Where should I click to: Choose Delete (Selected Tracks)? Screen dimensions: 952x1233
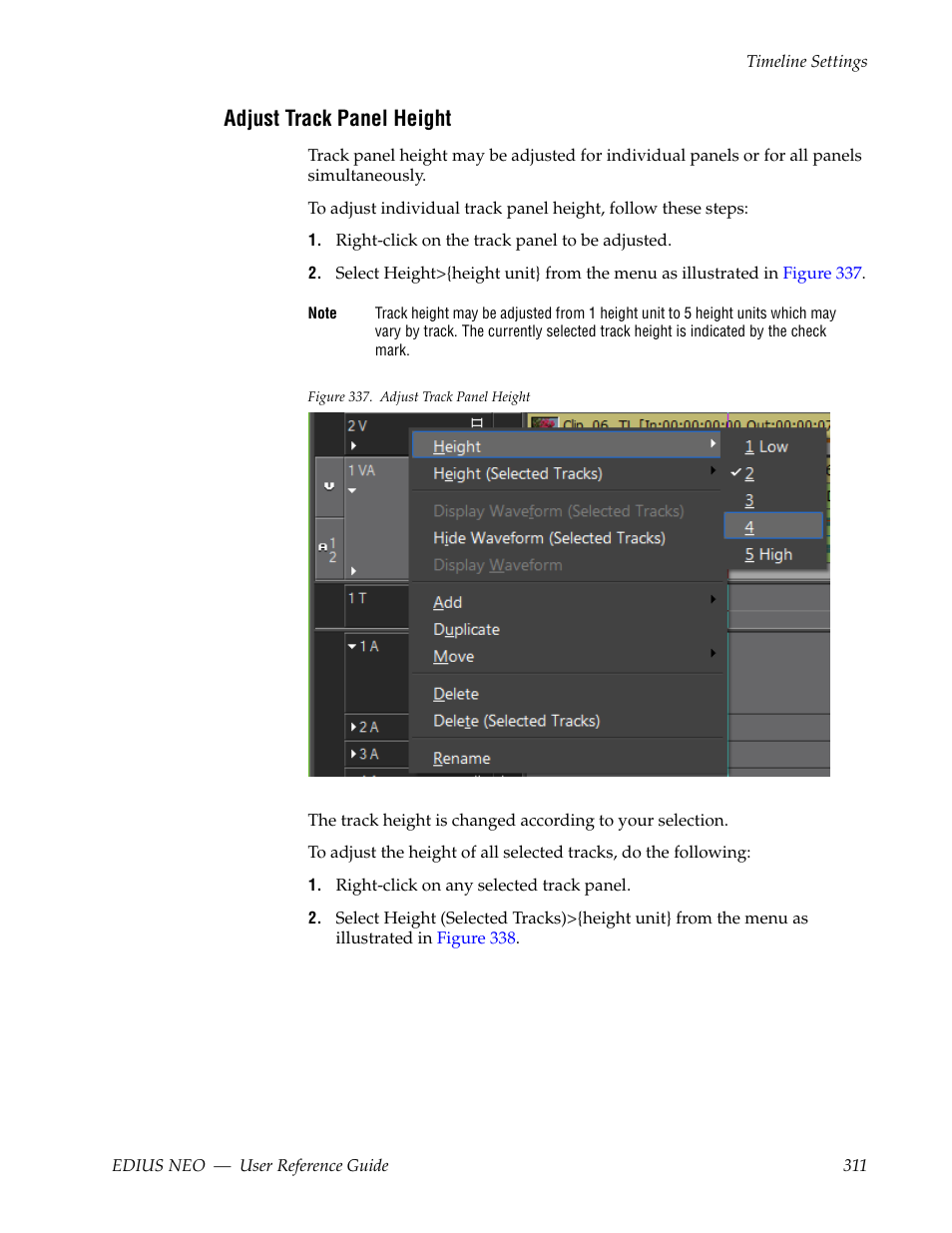566,721
